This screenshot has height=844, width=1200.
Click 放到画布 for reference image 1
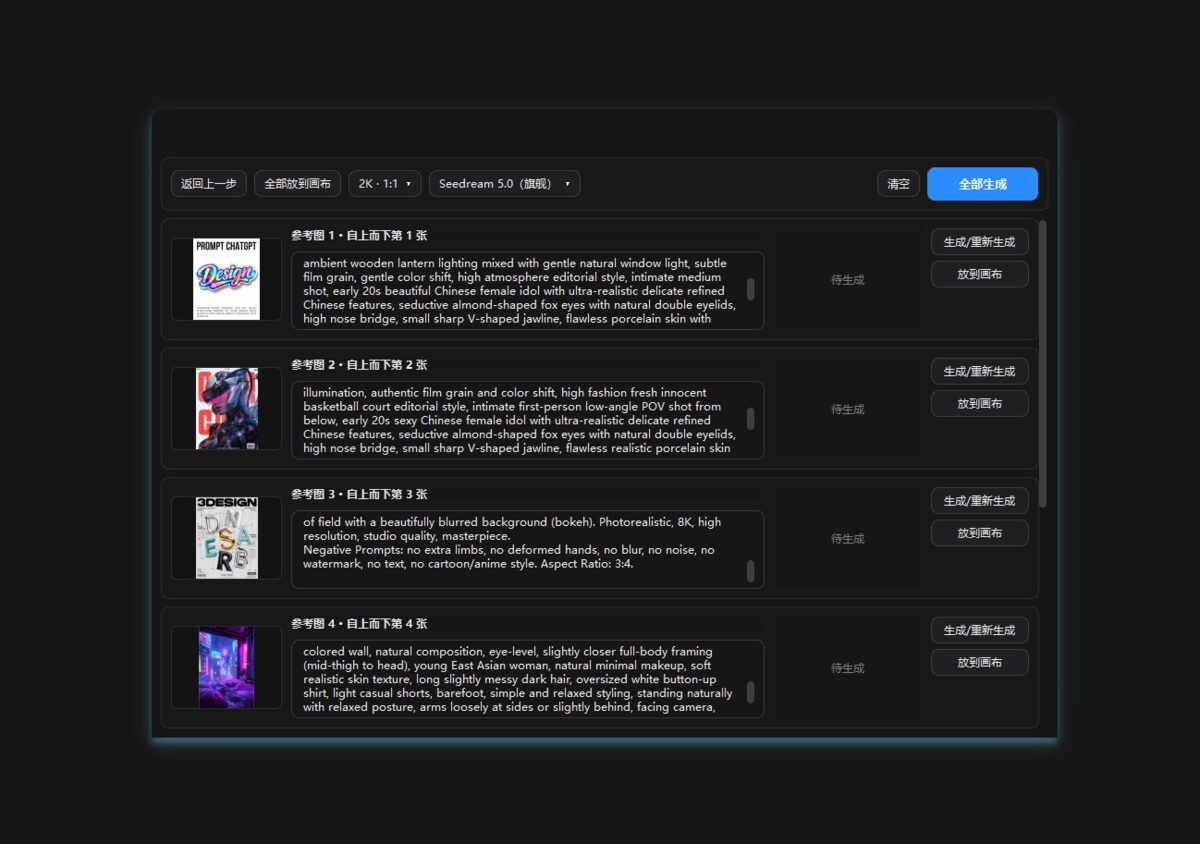979,274
